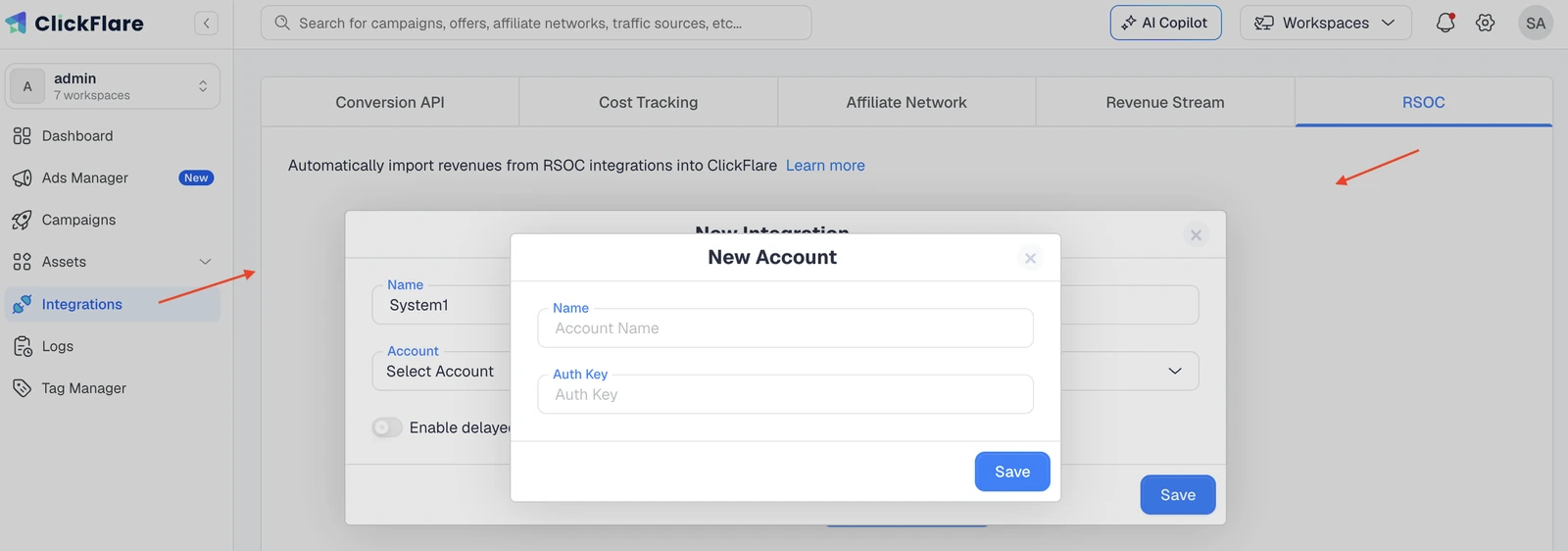Click the SA user avatar
Image resolution: width=1568 pixels, height=551 pixels.
(1536, 23)
